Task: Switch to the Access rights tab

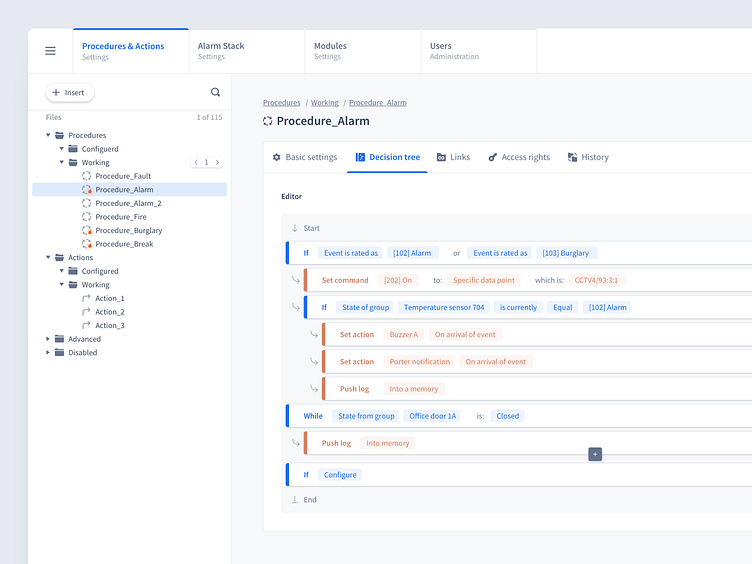Action: tap(518, 157)
